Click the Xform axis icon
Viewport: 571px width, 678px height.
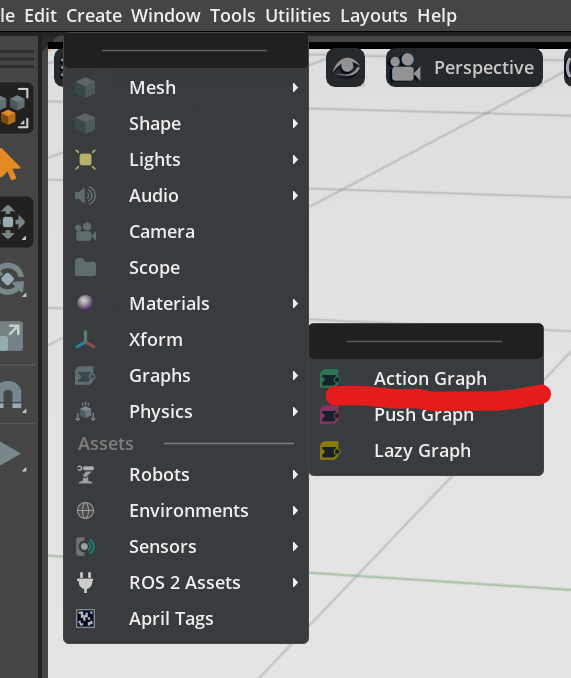coord(85,339)
